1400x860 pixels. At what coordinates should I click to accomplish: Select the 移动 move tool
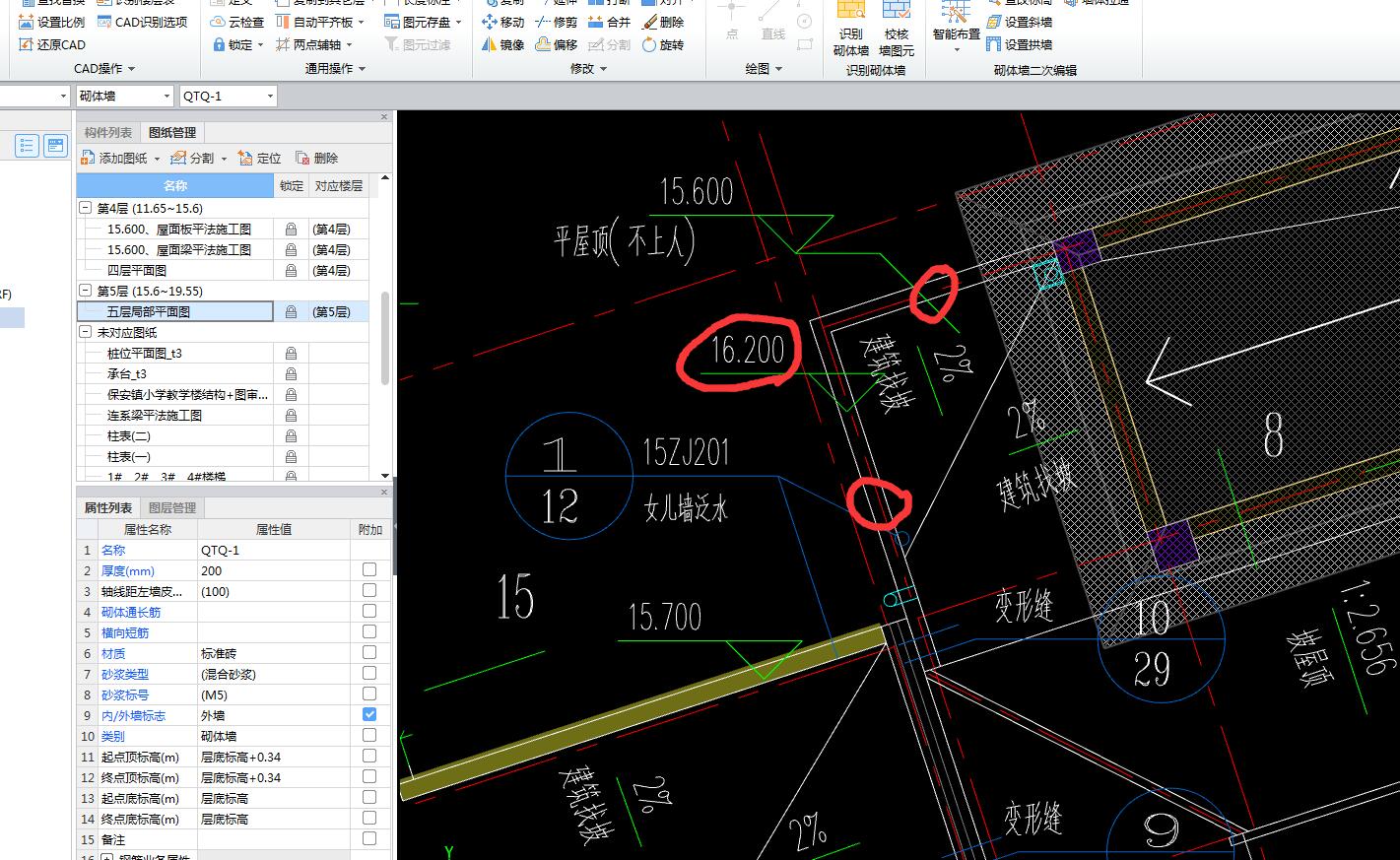pos(503,22)
